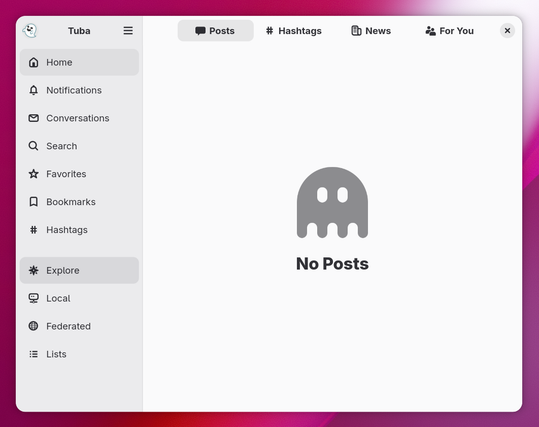Click the Bookmarks ribbon icon
Viewport: 539px width, 427px height.
point(33,202)
